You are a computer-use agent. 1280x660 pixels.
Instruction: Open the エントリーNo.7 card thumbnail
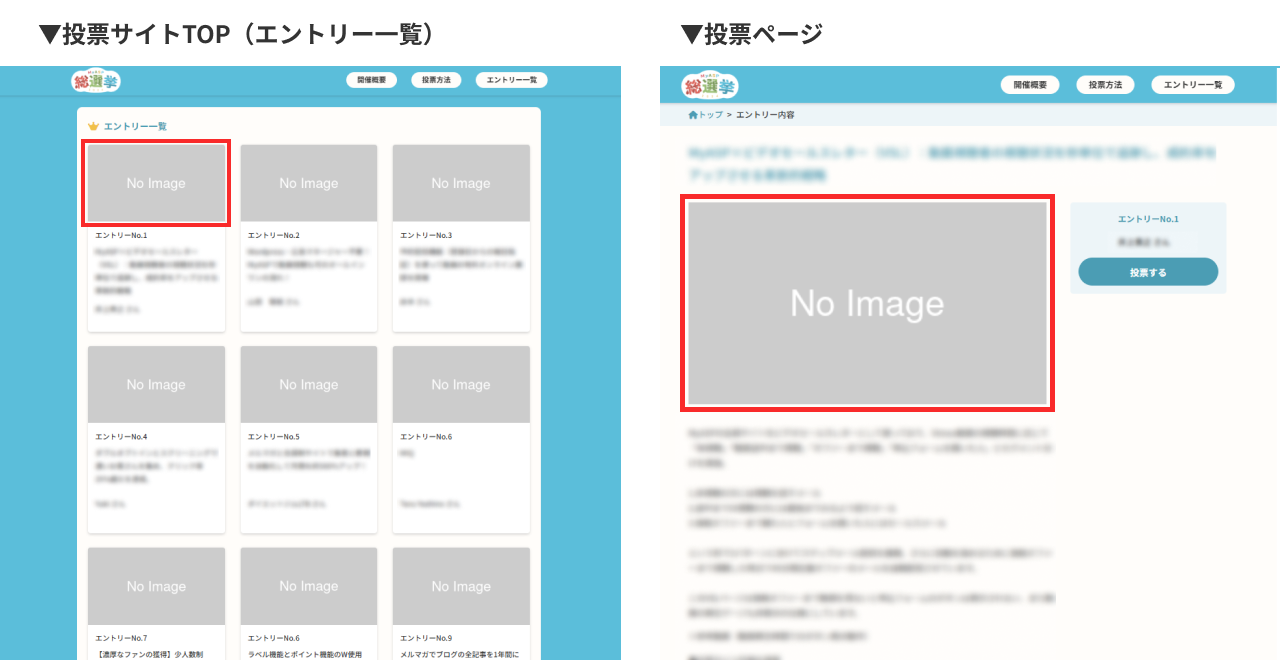point(156,586)
